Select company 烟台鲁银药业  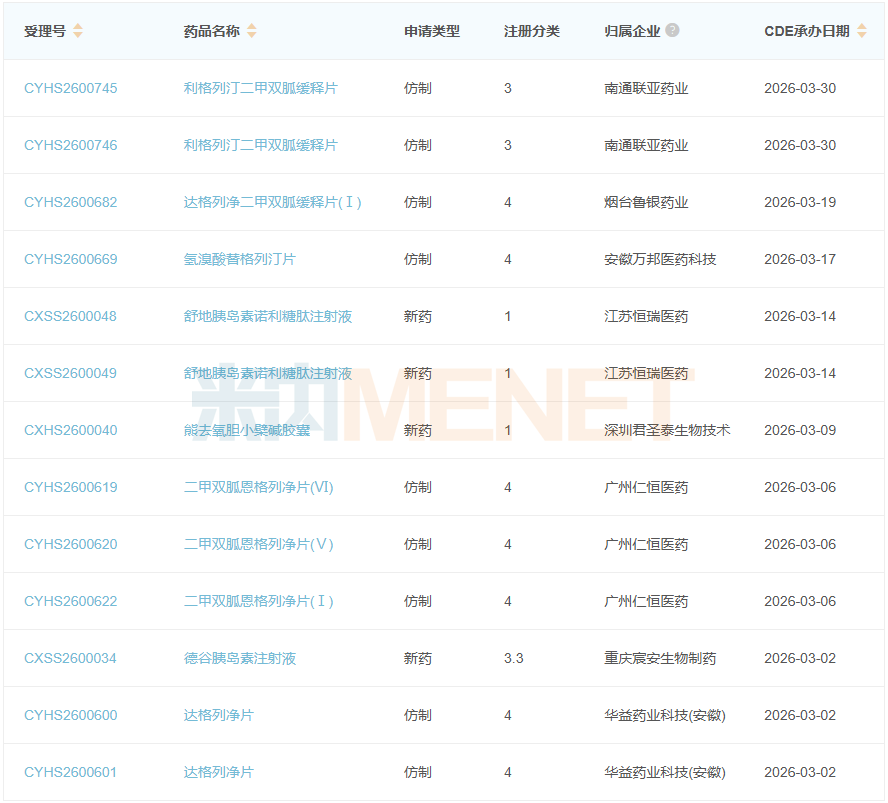coord(646,202)
